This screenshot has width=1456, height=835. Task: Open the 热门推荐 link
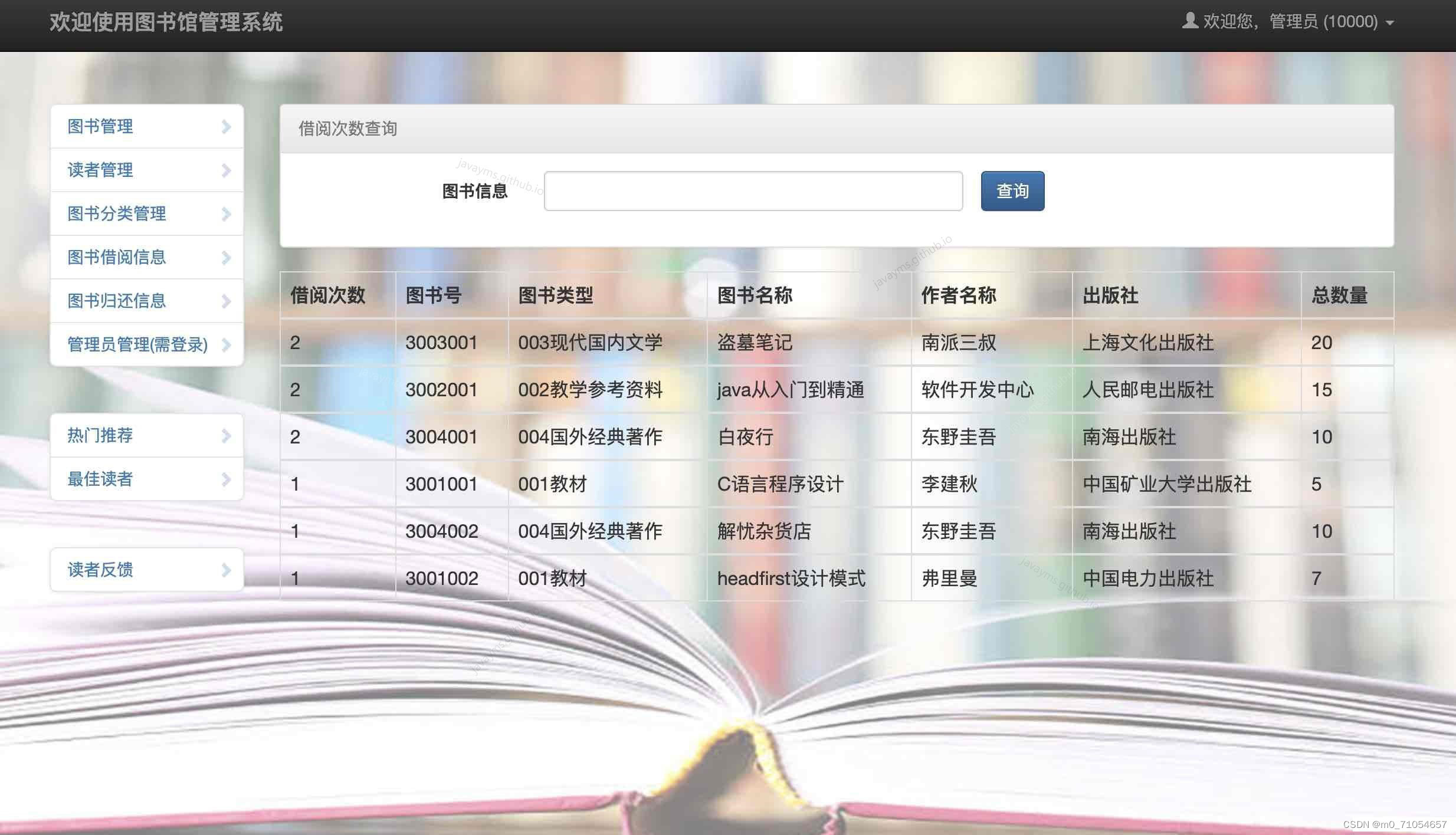[x=100, y=436]
